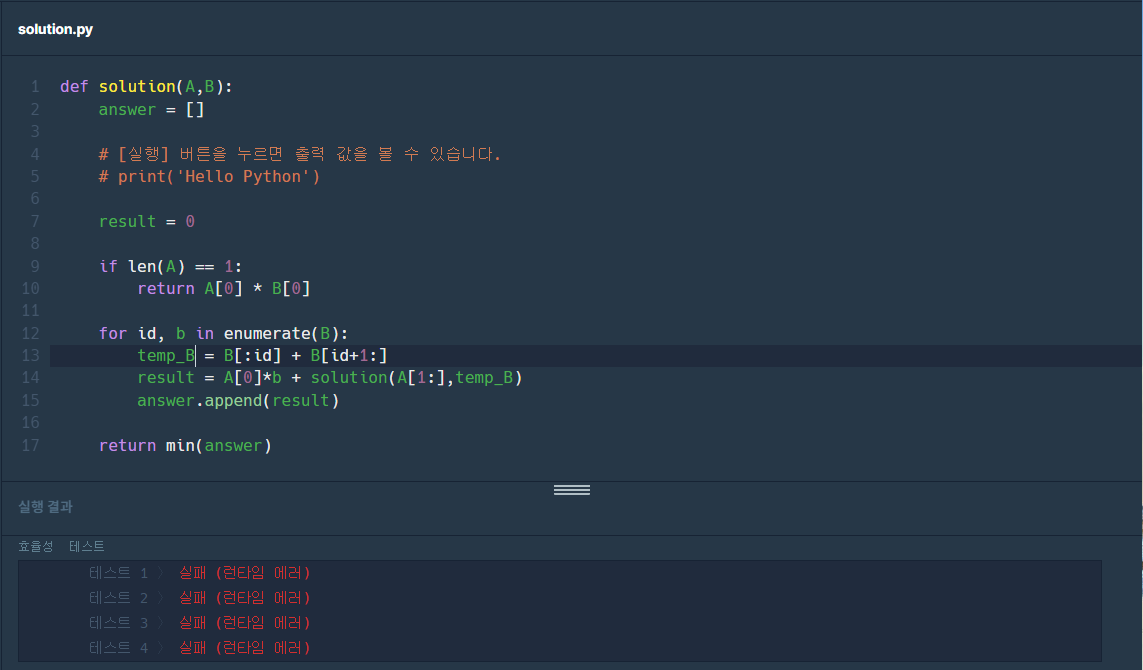
Task: Click line number 9 in the gutter
Action: [35, 266]
